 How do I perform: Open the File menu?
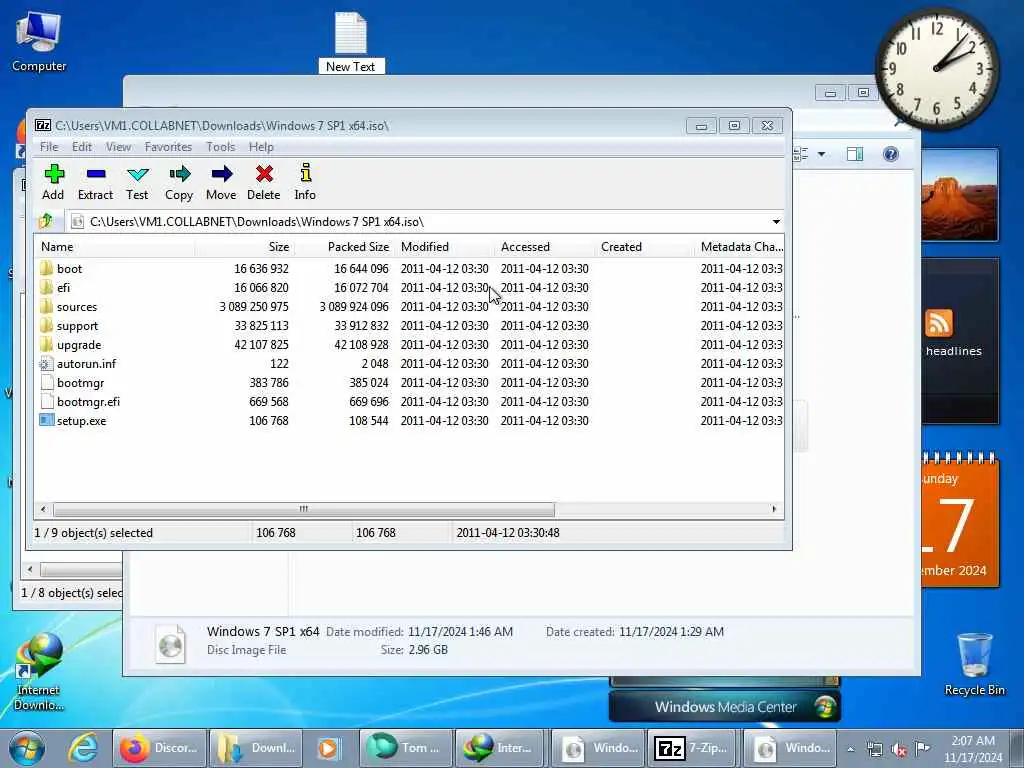coord(49,147)
